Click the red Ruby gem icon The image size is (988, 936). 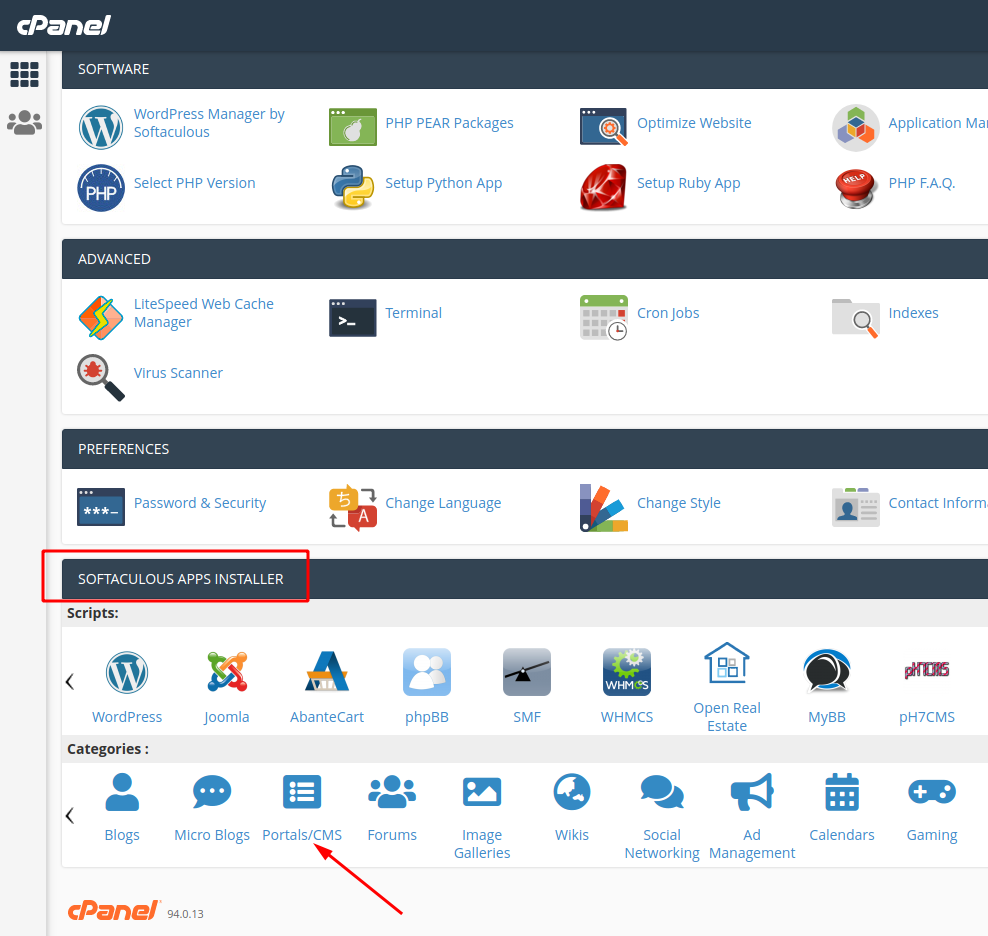tap(604, 187)
